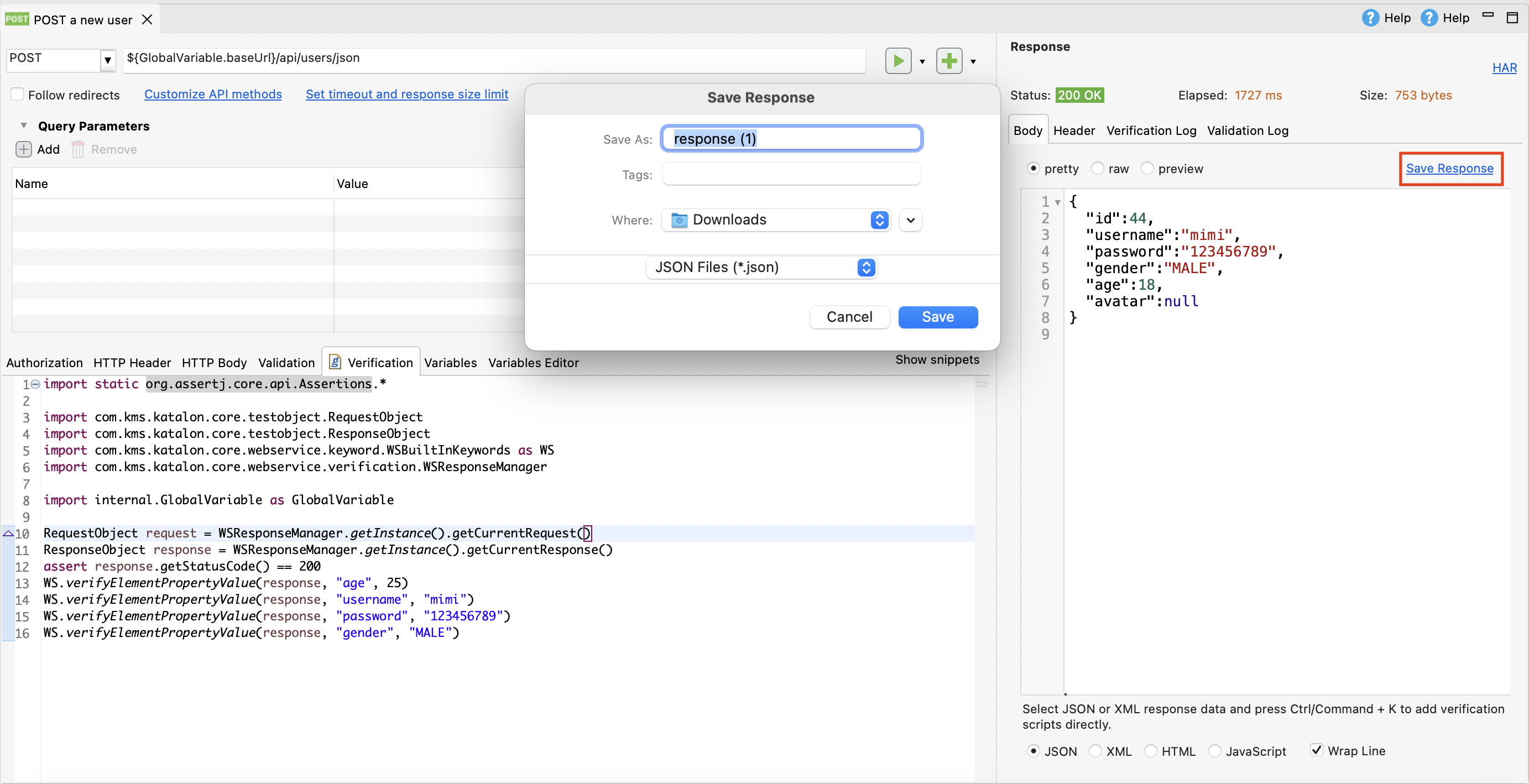Image resolution: width=1529 pixels, height=784 pixels.
Task: Select the HTML format radio button
Action: click(1150, 751)
